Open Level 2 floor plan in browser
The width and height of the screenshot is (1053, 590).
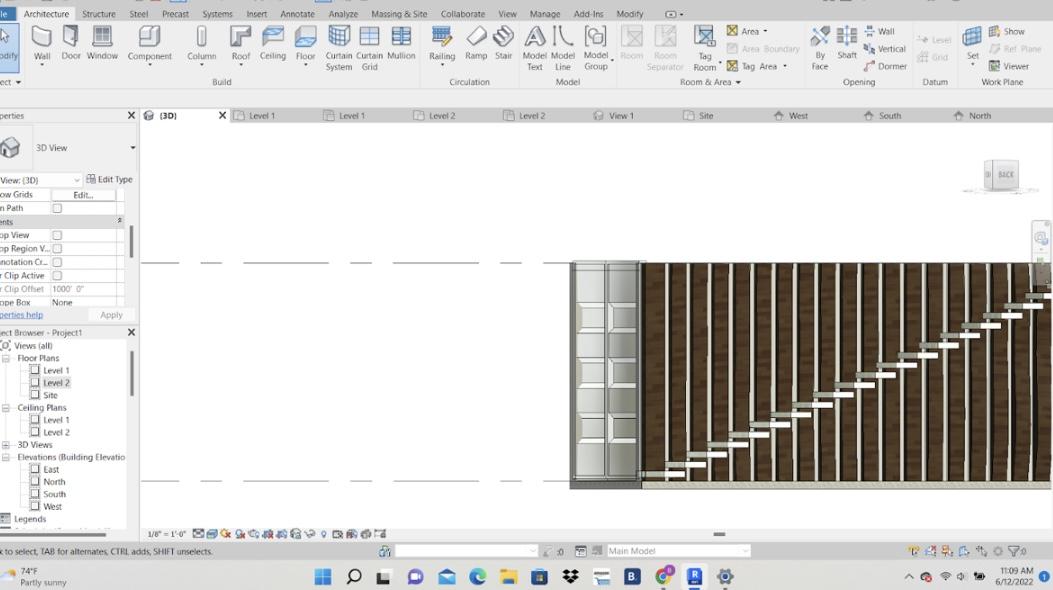point(56,383)
